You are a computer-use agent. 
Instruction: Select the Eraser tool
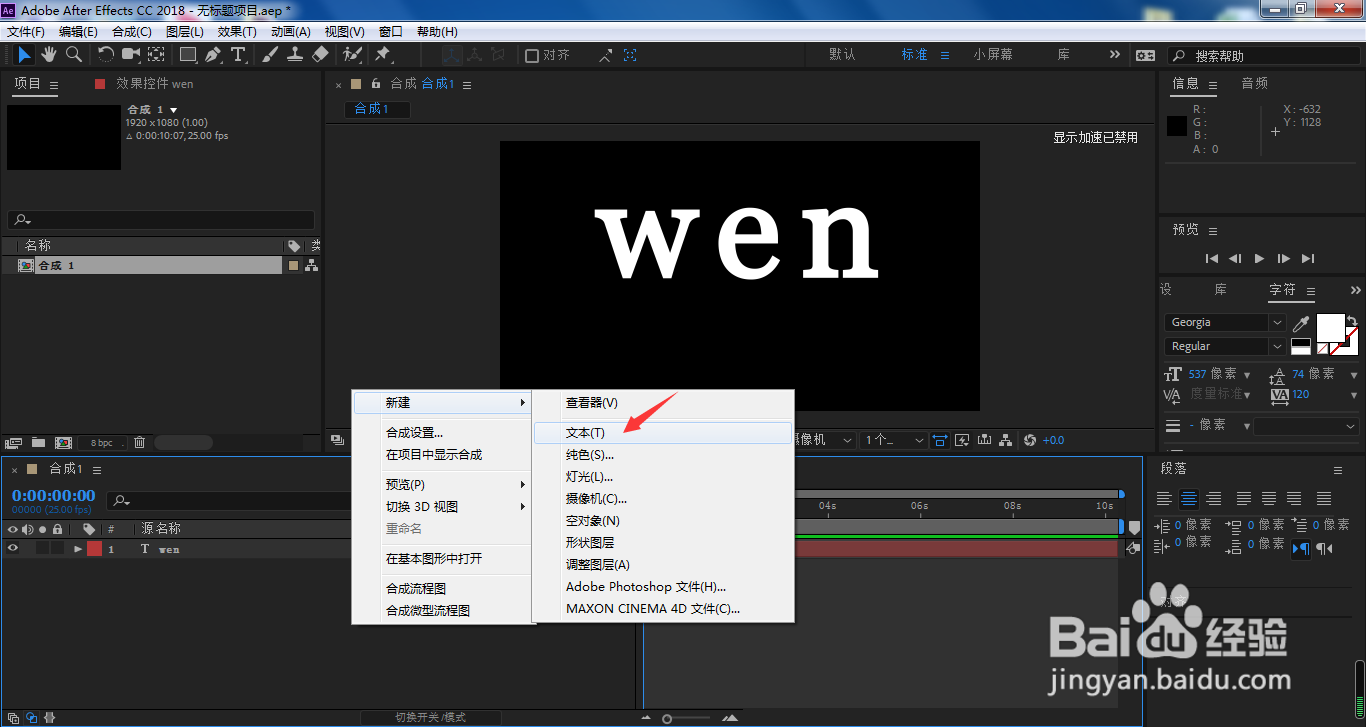point(320,54)
